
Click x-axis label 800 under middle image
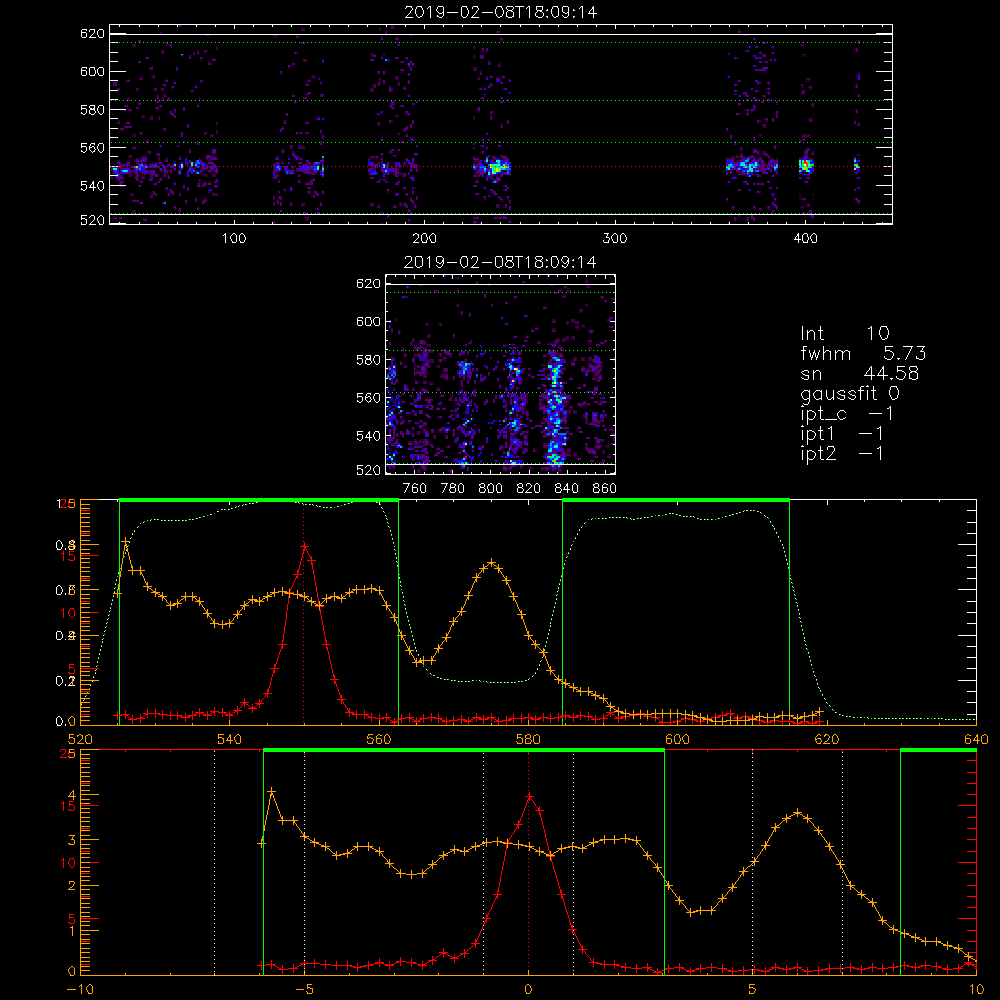490,489
